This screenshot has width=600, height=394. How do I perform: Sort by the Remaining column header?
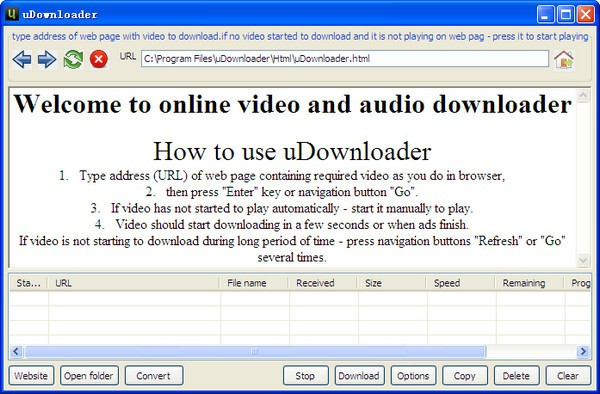point(530,283)
